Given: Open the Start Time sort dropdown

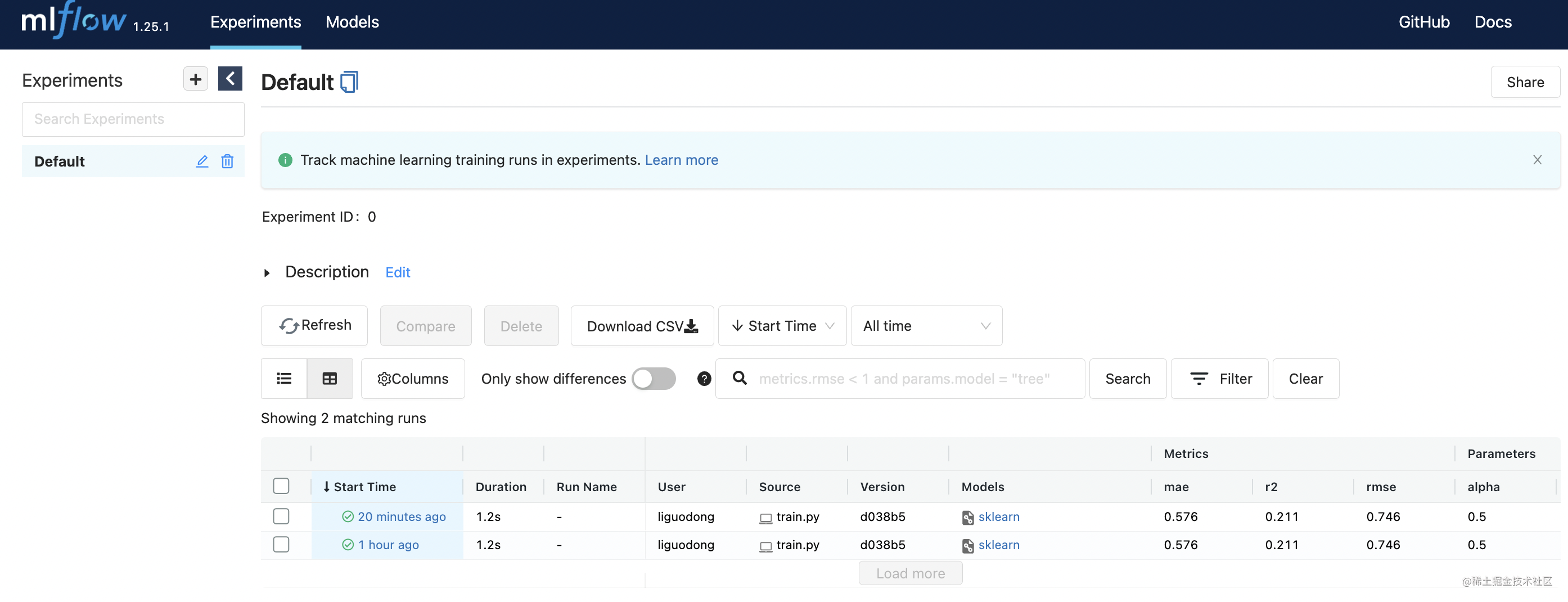Looking at the screenshot, I should (782, 326).
